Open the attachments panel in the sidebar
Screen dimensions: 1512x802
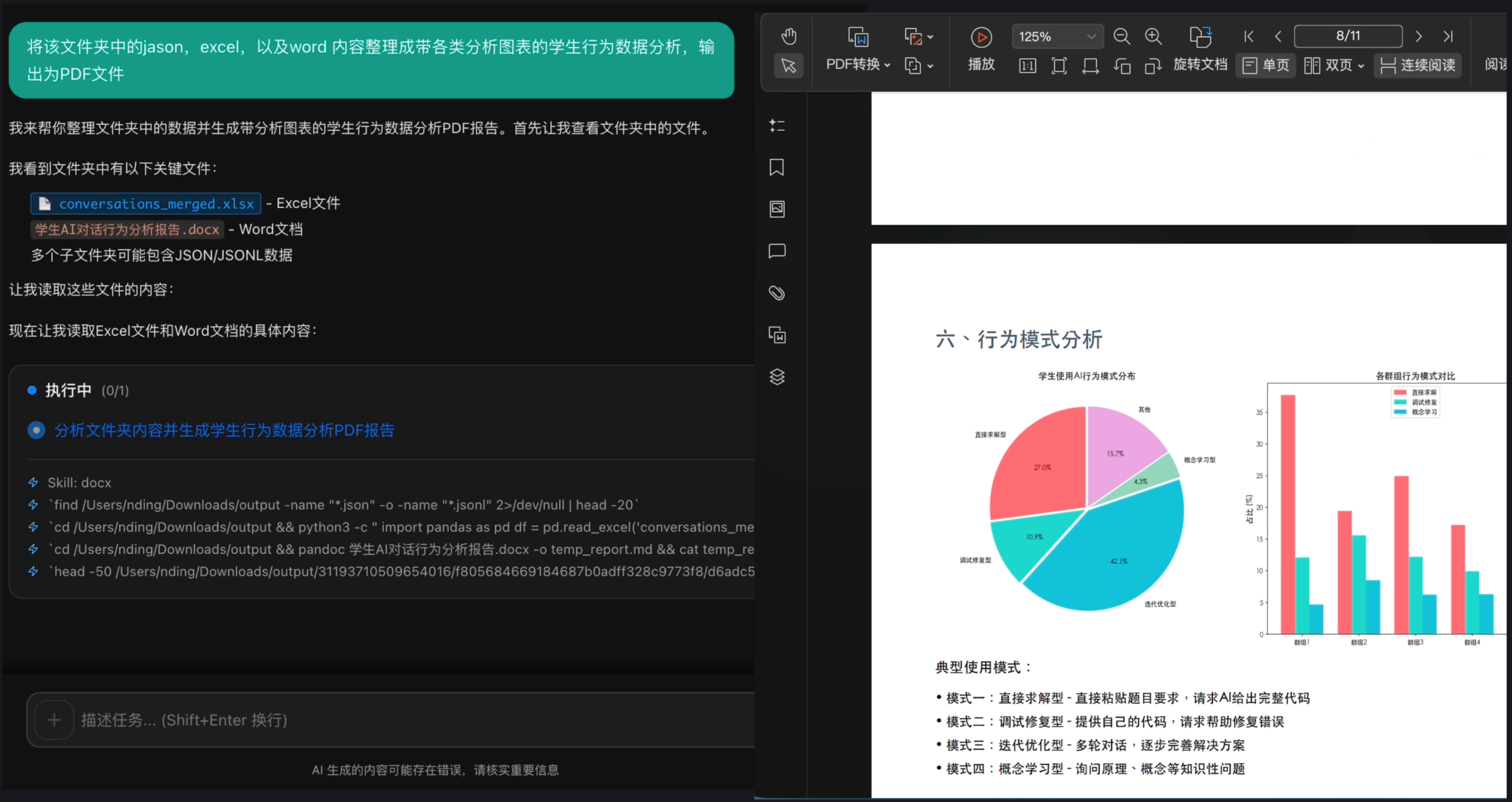click(x=777, y=292)
